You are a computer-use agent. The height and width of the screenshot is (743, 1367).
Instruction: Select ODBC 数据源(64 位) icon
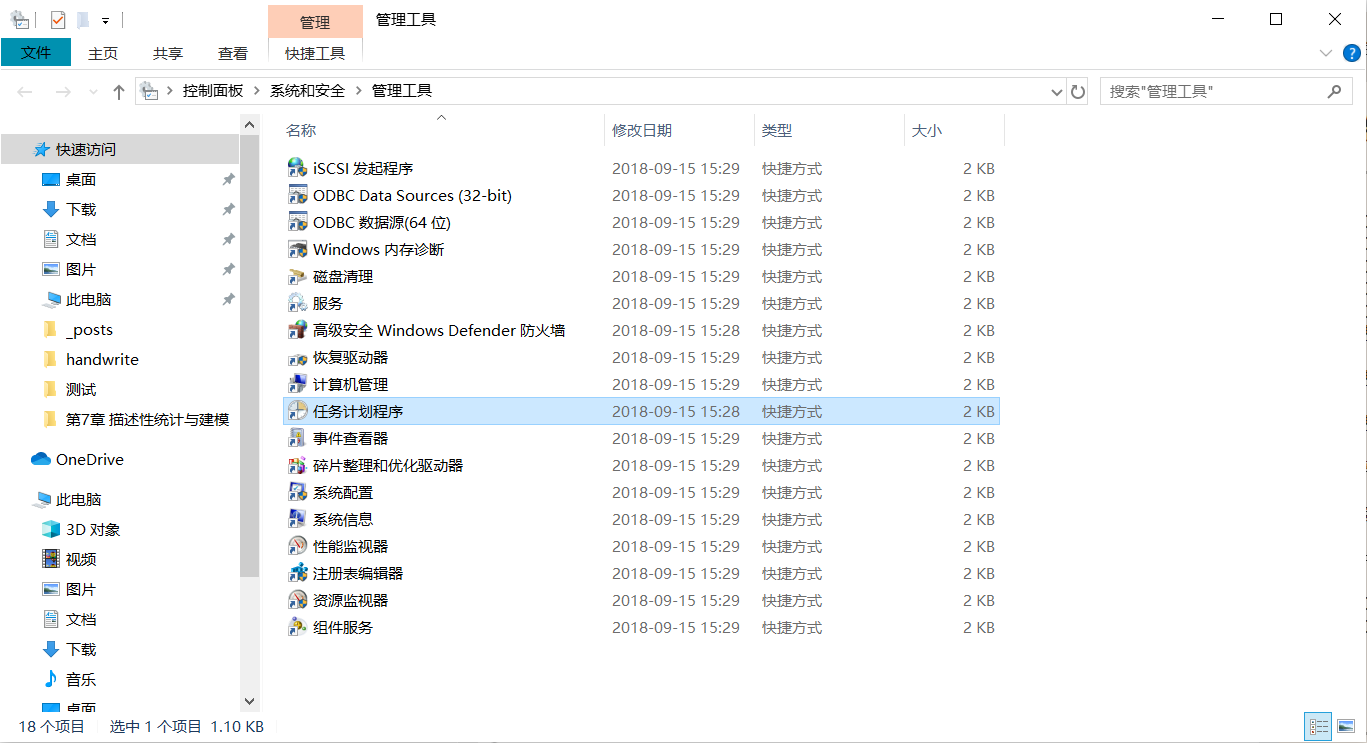pyautogui.click(x=297, y=222)
